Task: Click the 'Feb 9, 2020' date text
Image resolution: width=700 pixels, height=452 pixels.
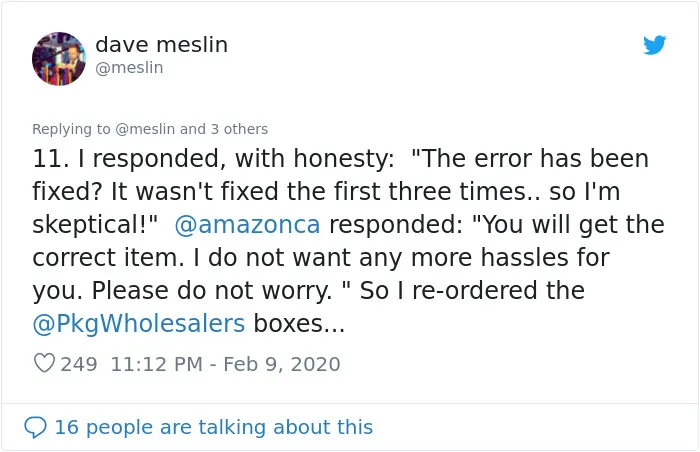Action: (282, 364)
